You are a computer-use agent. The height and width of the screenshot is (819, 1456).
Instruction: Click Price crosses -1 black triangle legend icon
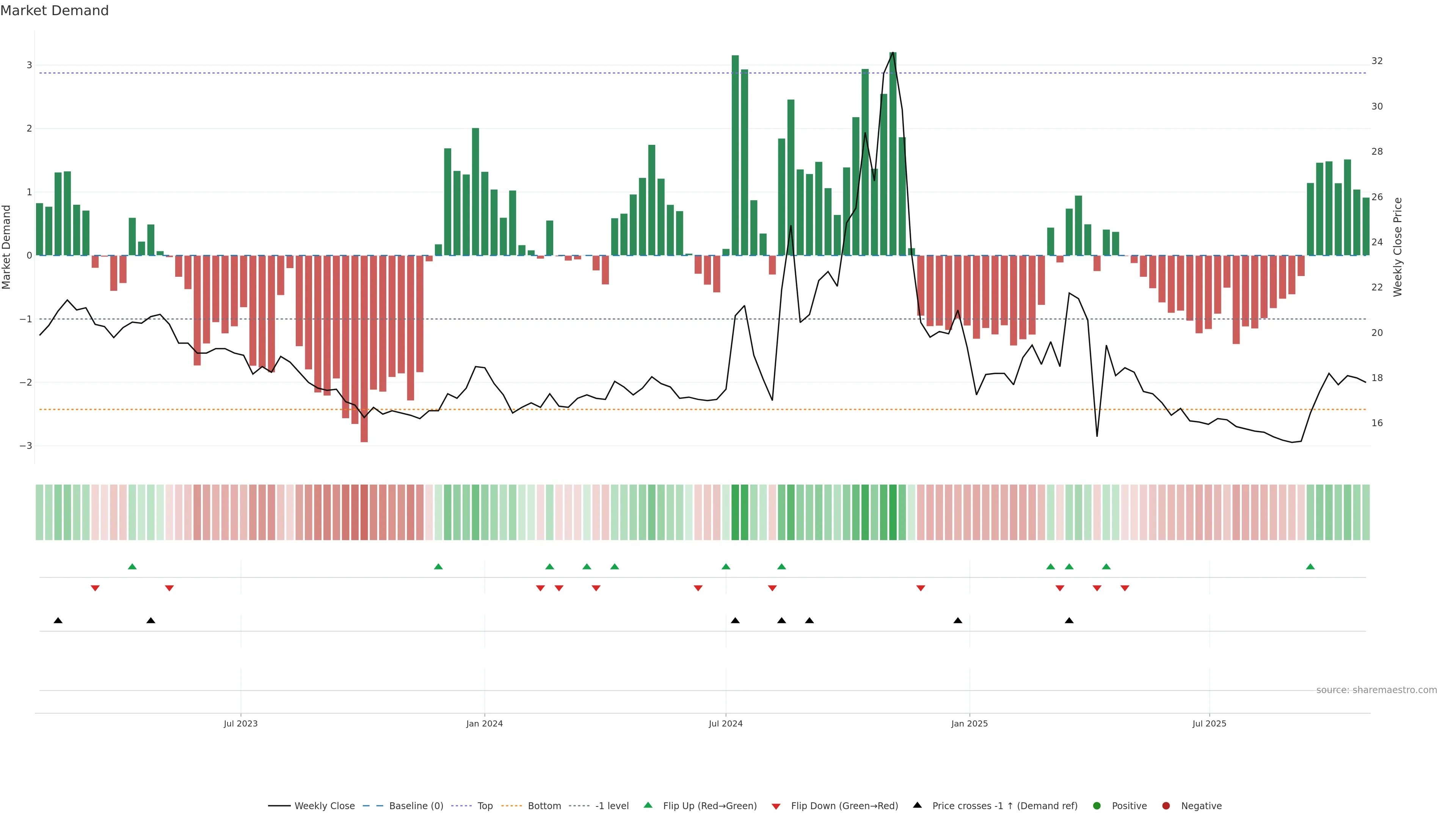click(917, 805)
